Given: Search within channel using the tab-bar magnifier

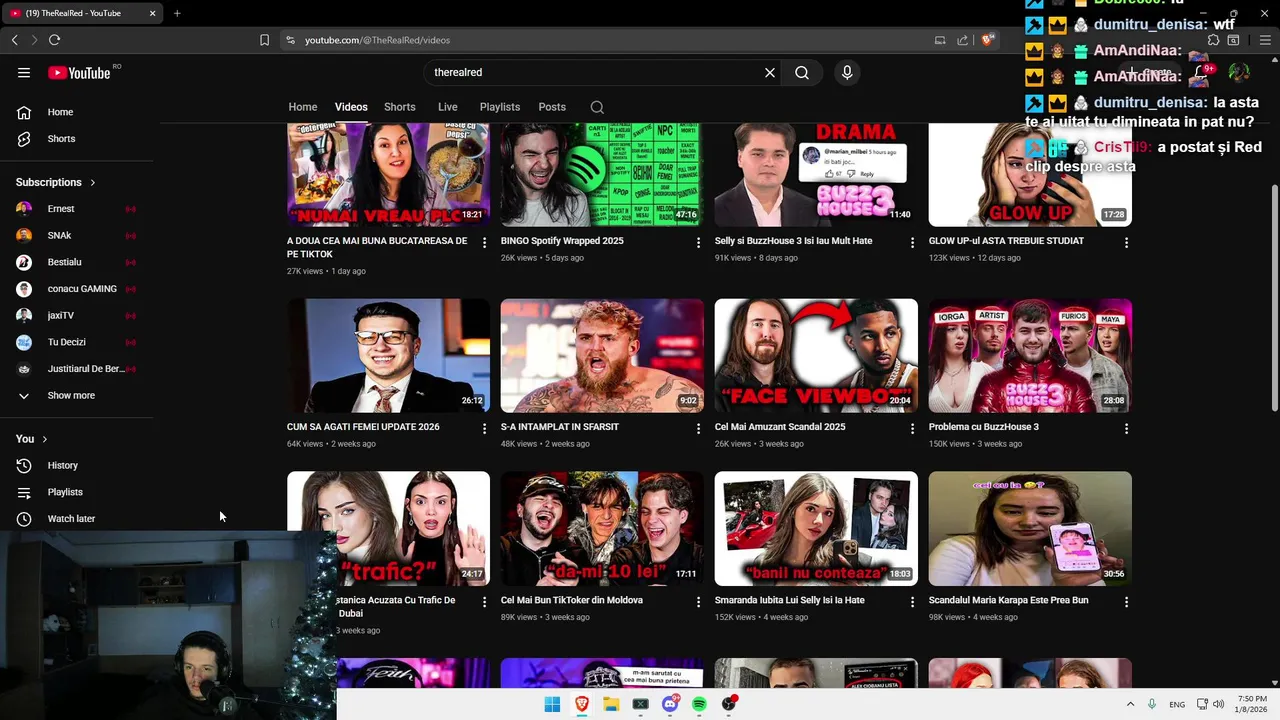Looking at the screenshot, I should click(x=597, y=107).
